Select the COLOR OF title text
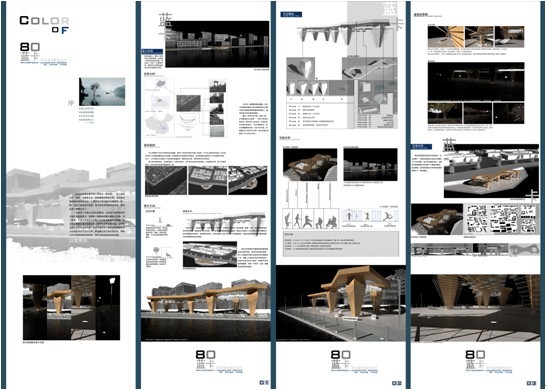Image resolution: width=546 pixels, height=391 pixels. tap(44, 25)
